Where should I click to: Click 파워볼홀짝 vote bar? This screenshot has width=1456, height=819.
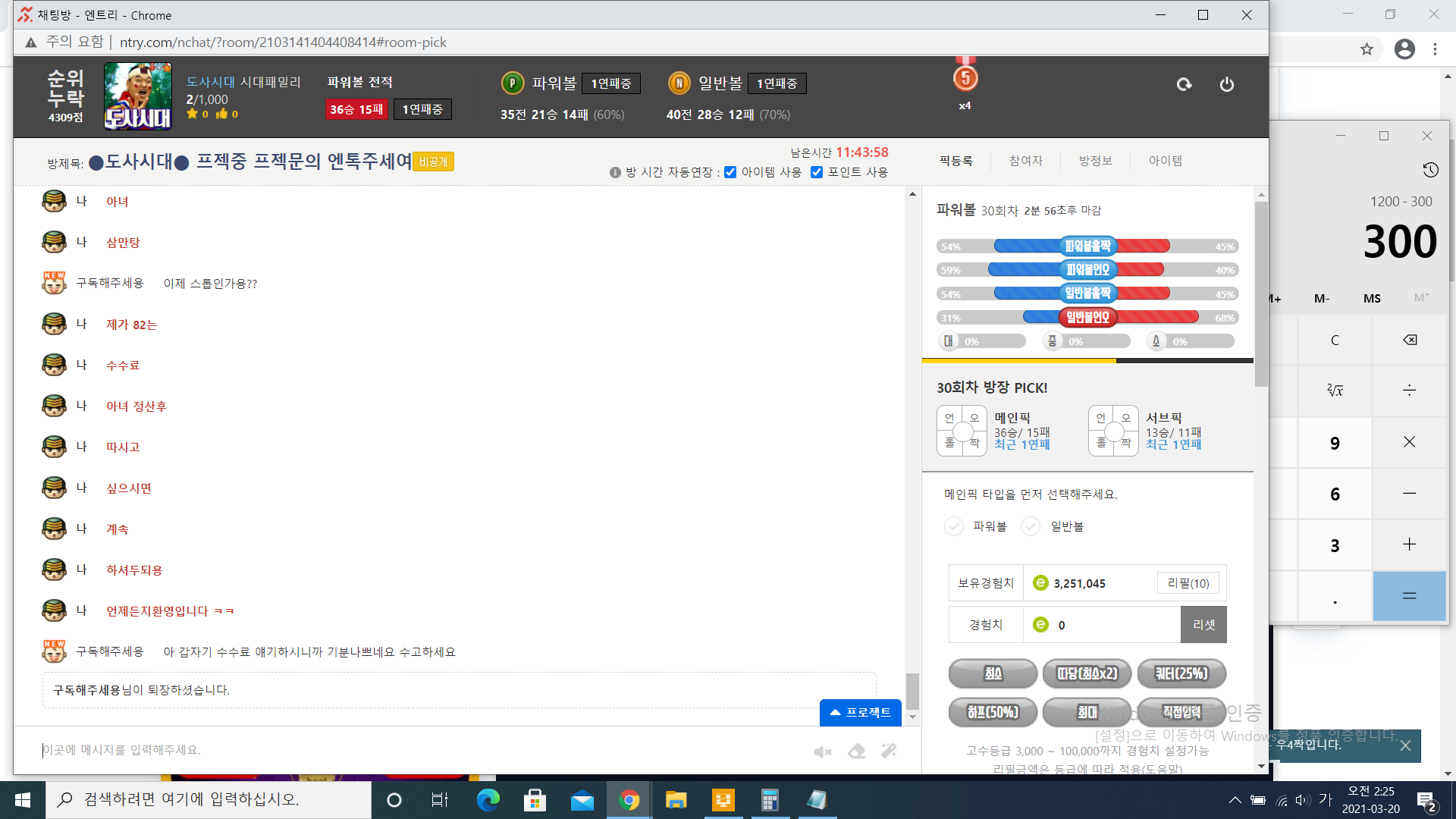pos(1087,246)
